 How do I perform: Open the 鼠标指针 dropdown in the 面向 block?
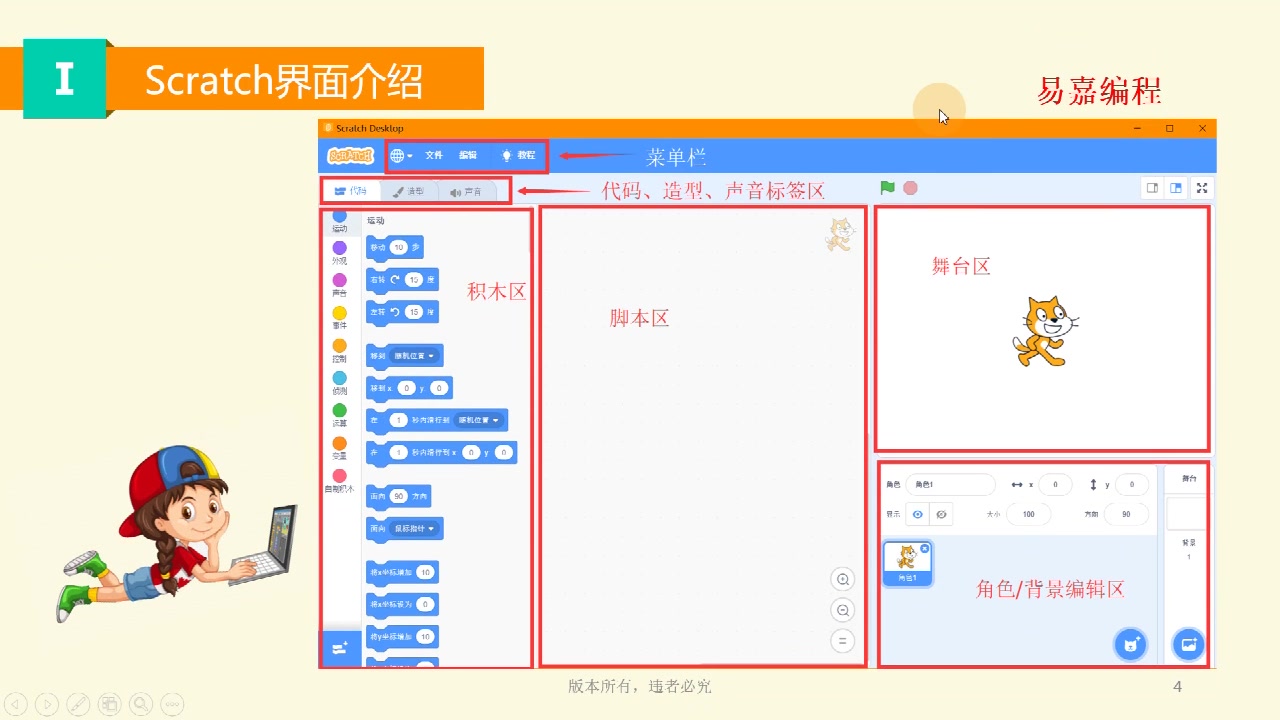coord(415,528)
